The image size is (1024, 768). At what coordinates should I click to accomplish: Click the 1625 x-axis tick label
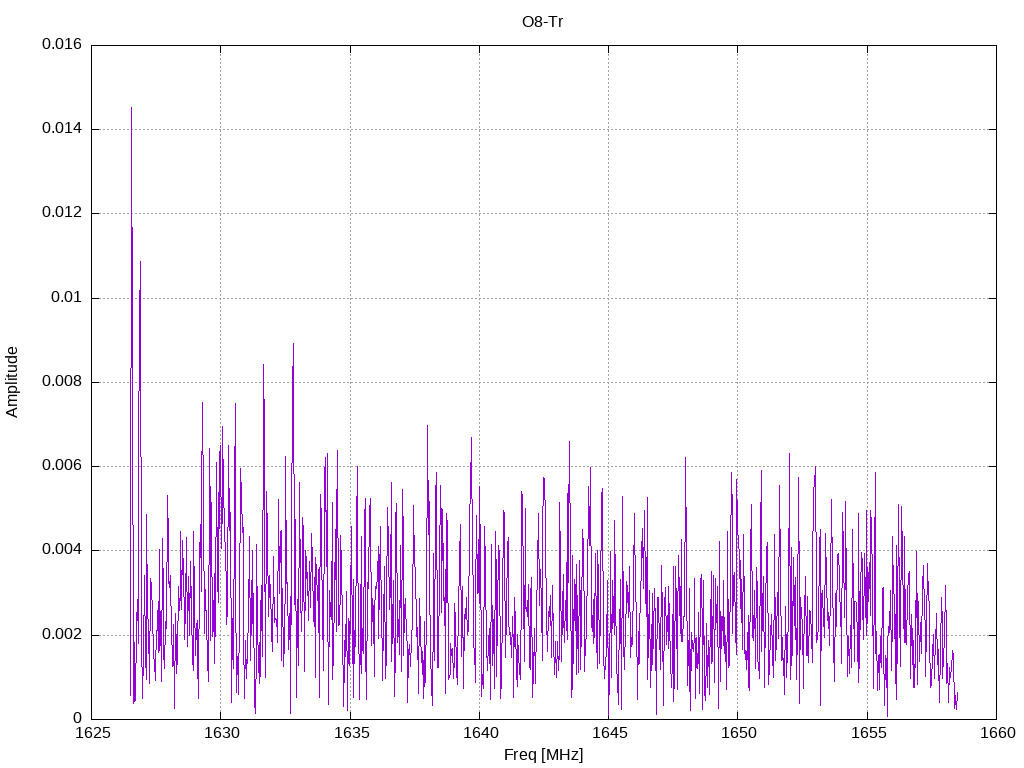click(92, 733)
